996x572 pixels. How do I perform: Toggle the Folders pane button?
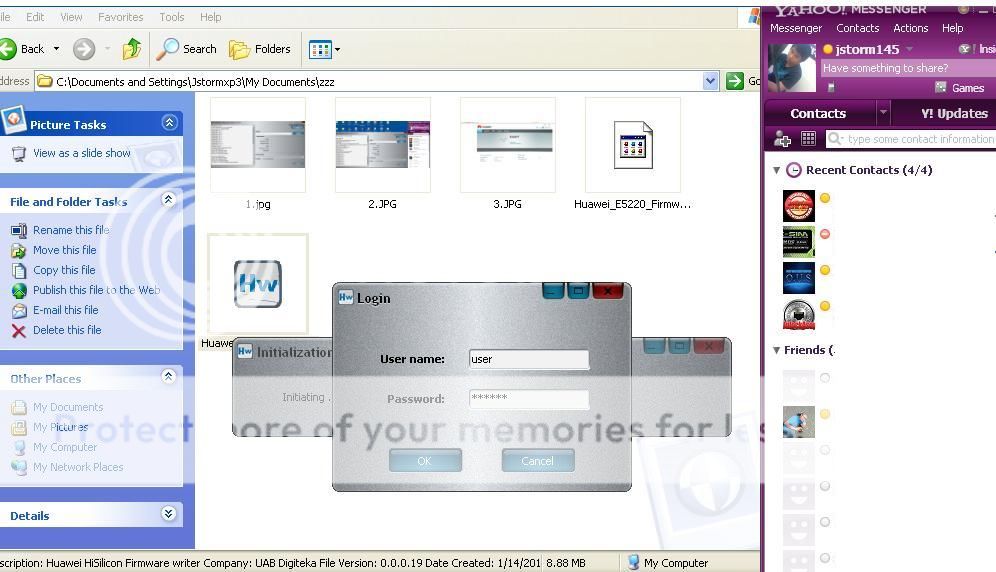[260, 49]
